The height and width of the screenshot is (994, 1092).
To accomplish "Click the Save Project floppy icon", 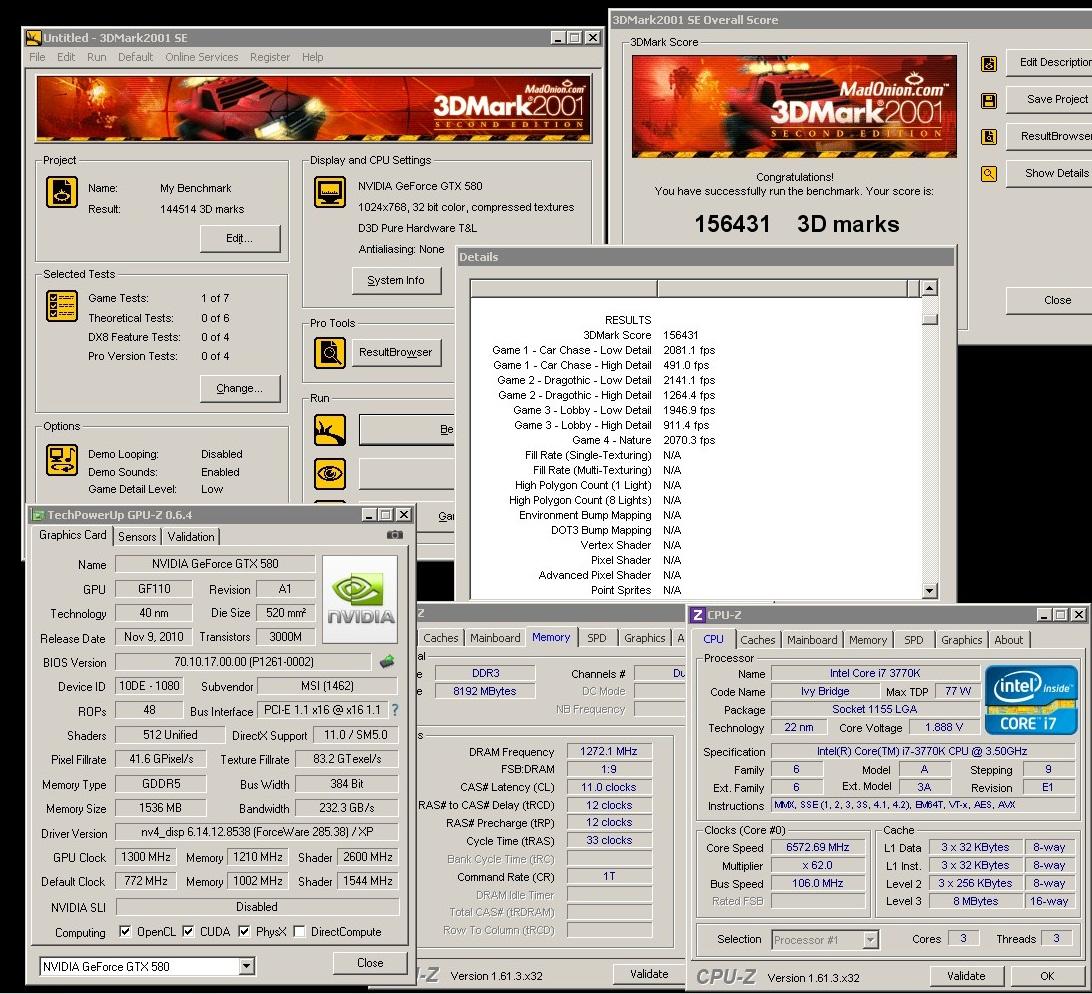I will (988, 101).
